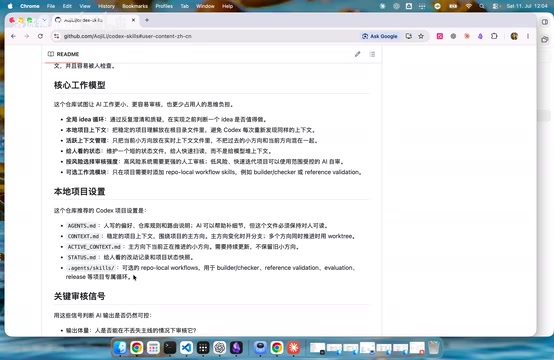Open the purple droplet extension icon
554x360 pixels.
480,36
